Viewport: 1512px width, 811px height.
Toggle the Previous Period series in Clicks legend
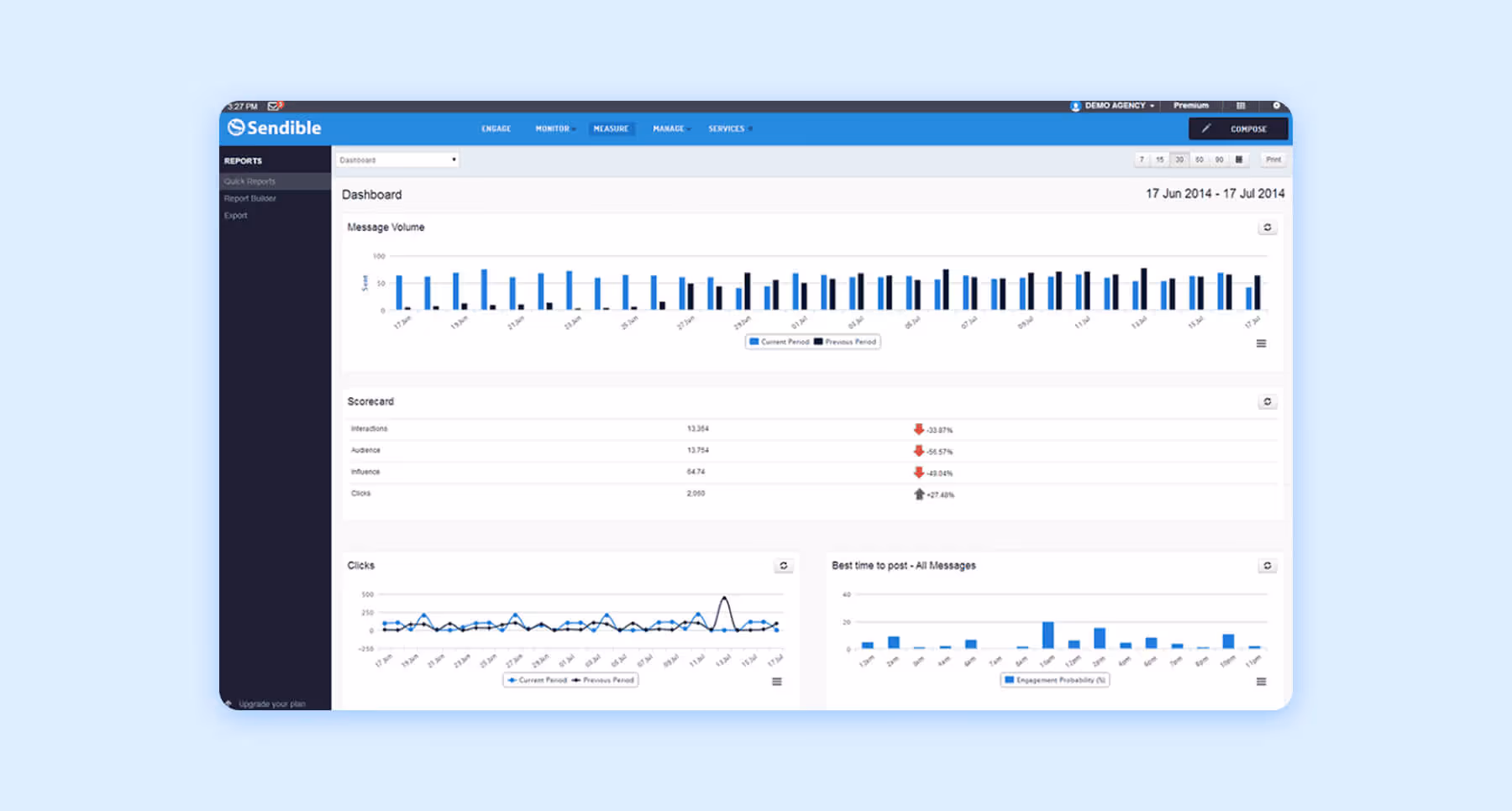pyautogui.click(x=603, y=680)
